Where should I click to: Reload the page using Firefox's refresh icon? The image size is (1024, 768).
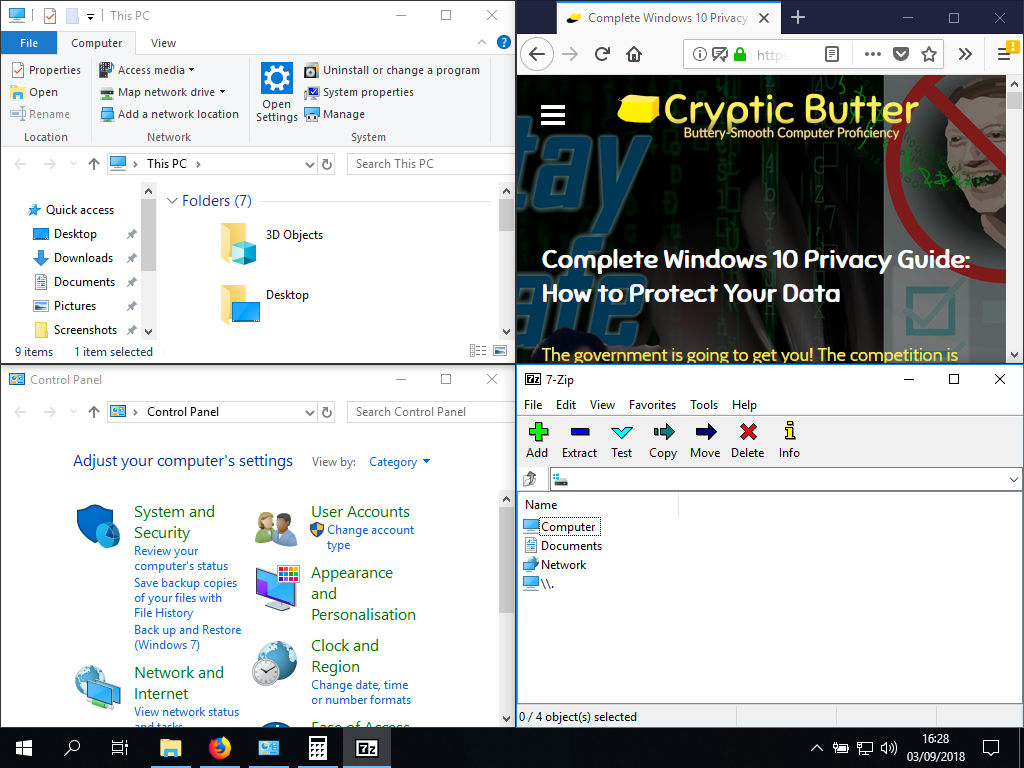click(x=600, y=55)
